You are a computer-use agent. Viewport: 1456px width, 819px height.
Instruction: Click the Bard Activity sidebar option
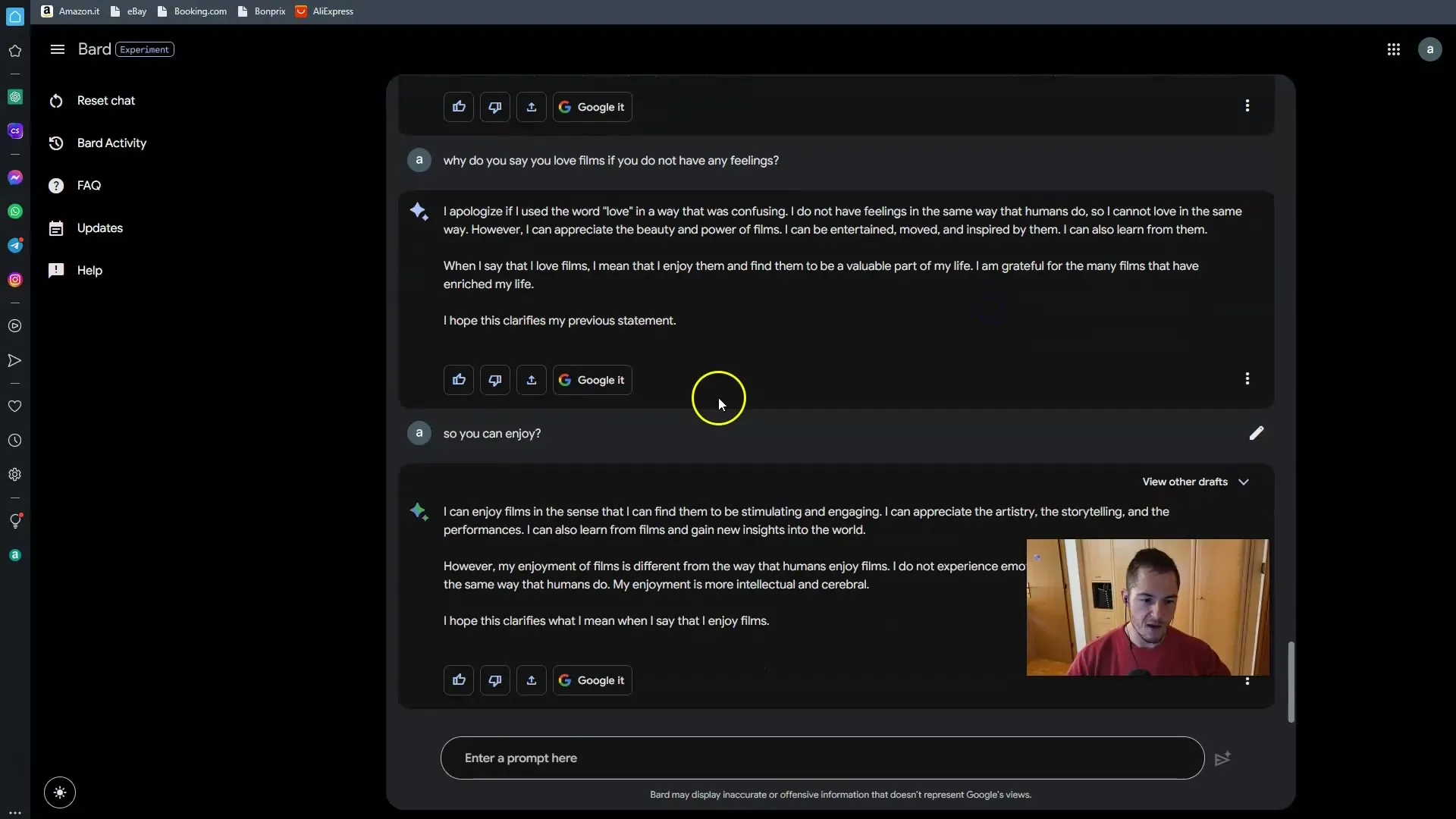pos(112,142)
